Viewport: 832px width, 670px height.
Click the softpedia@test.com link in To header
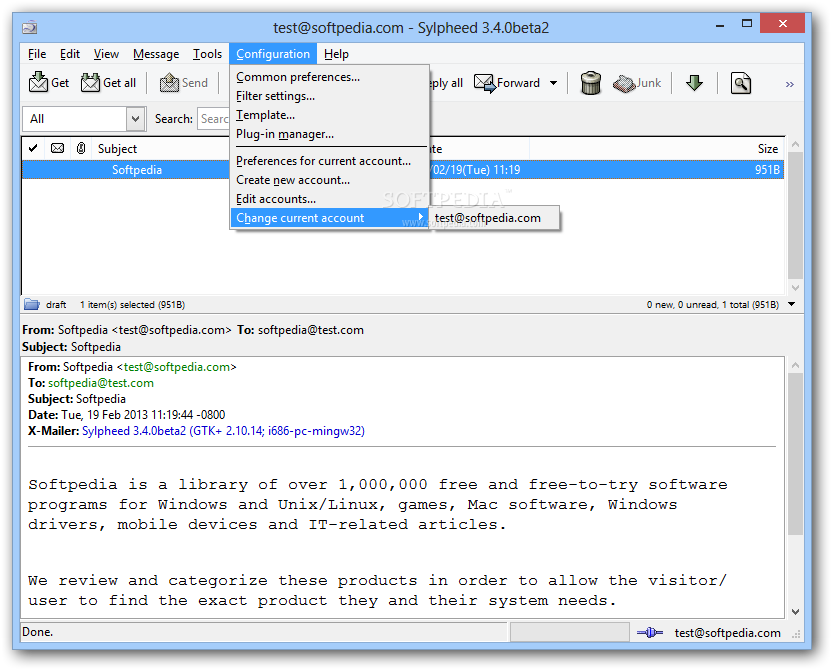101,383
